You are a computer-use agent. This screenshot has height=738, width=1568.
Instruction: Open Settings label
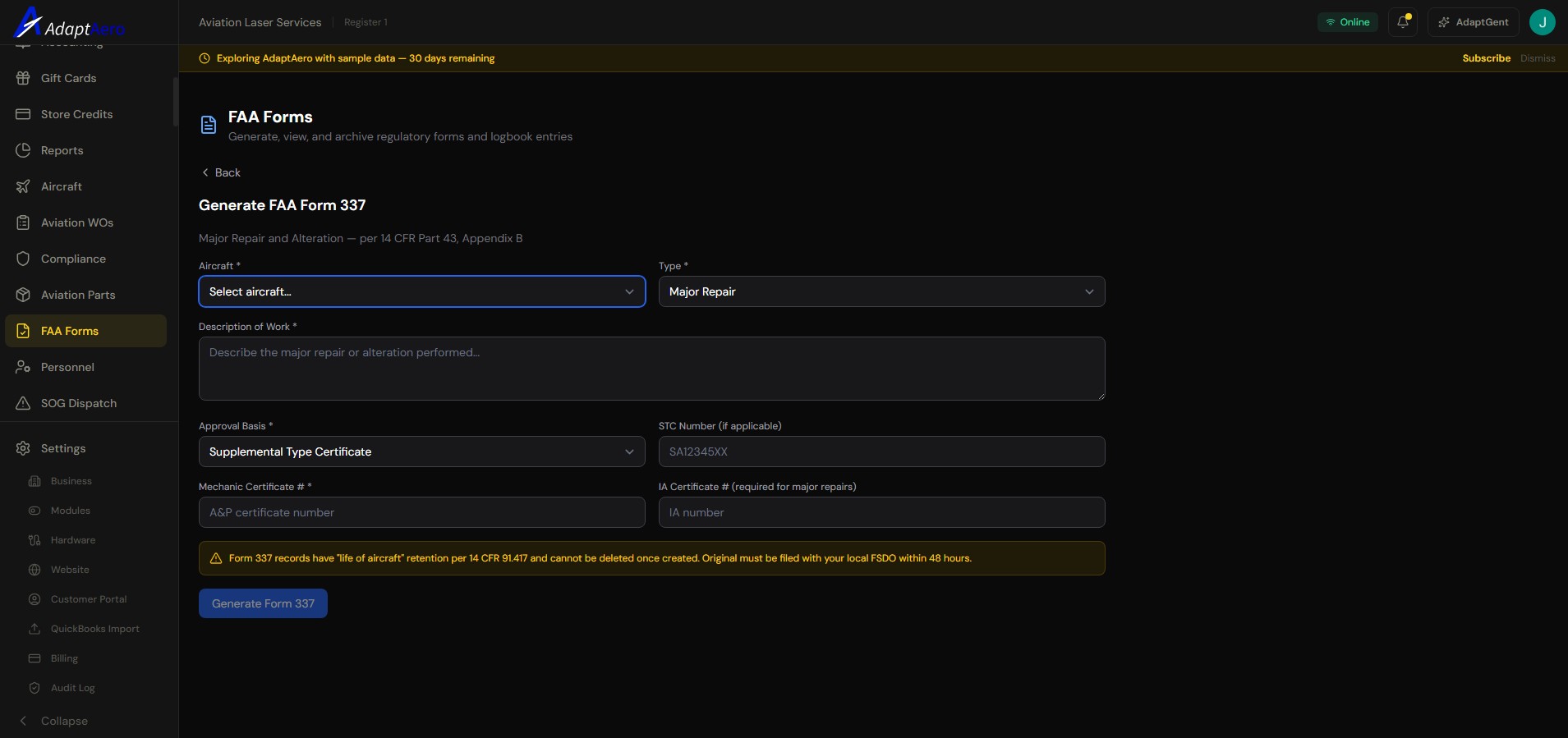point(63,448)
